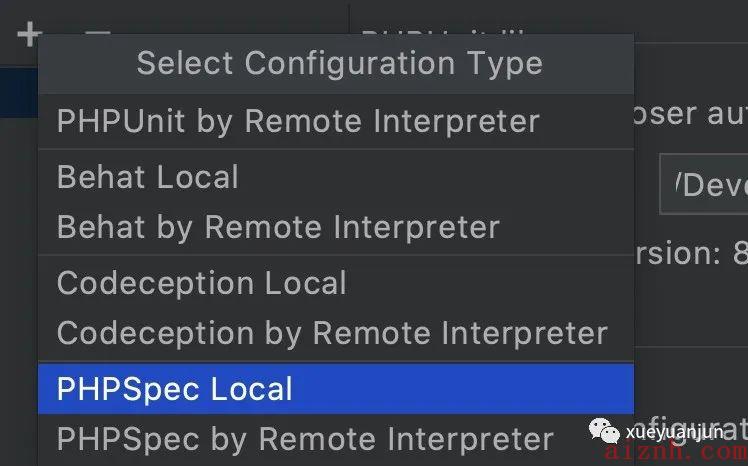
Task: Select the highlighted PHPSpec Local item
Action: [x=336, y=389]
